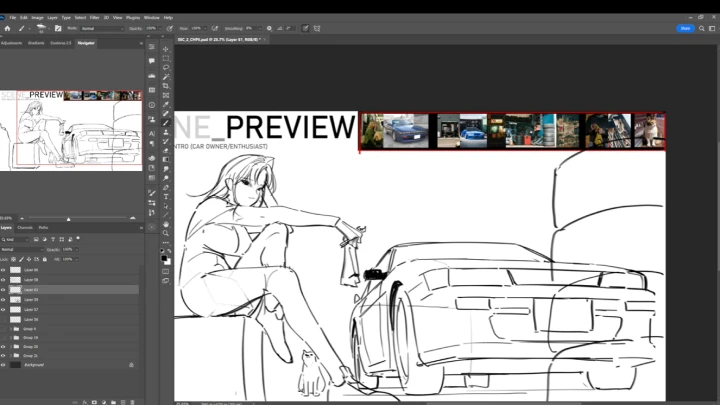Open smoothing options gear icon
The width and height of the screenshot is (720, 405).
click(x=269, y=28)
